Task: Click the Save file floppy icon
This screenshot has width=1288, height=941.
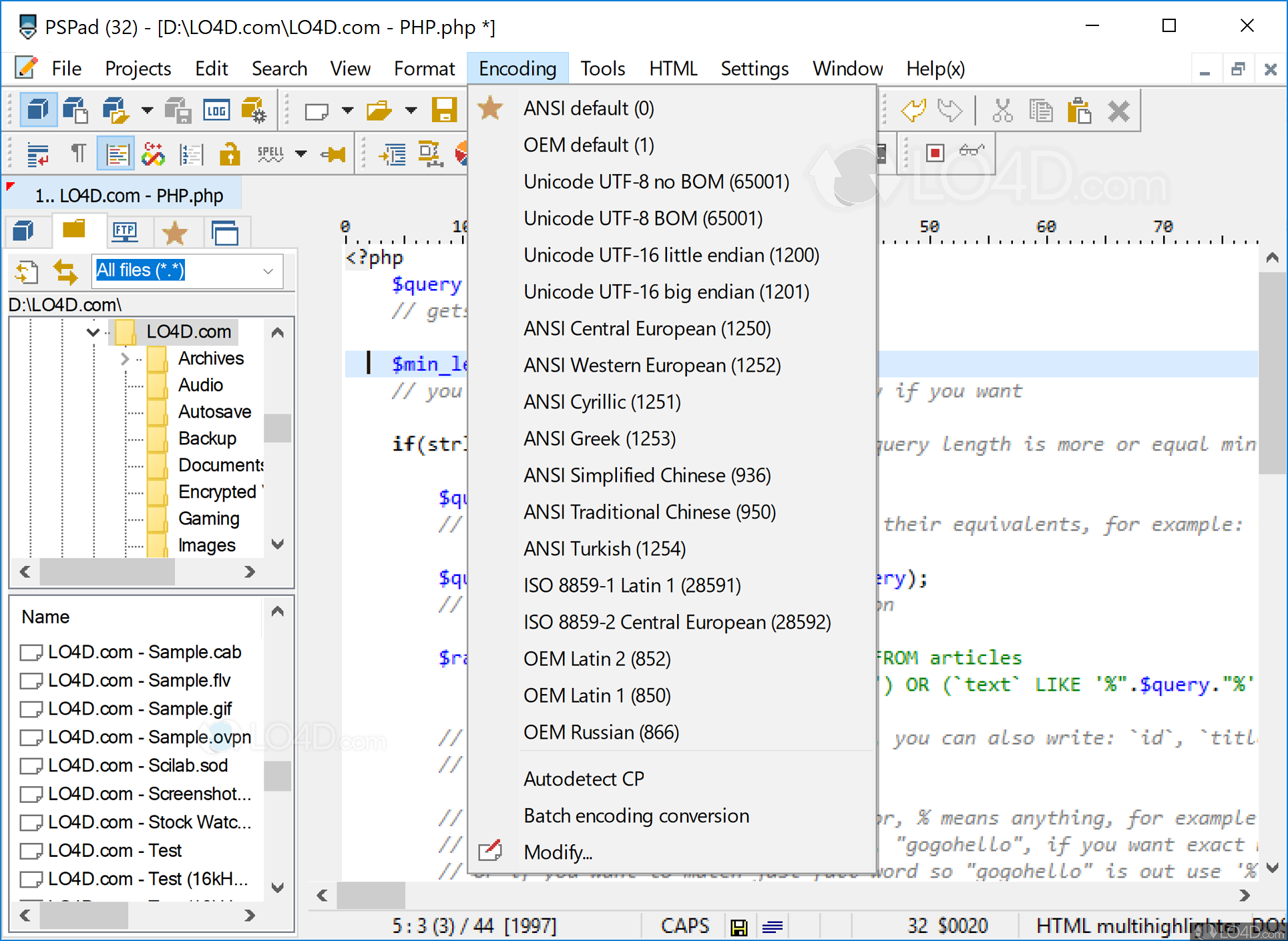Action: click(444, 110)
